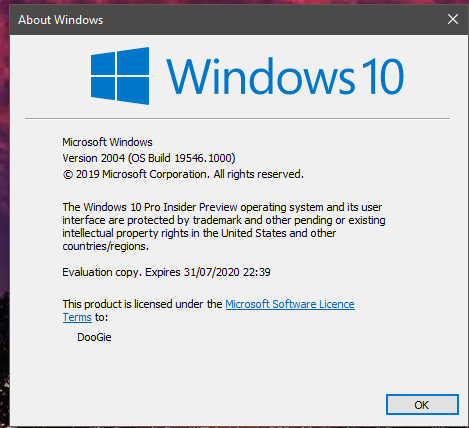Viewport: 469px width, 428px height.
Task: Click the blue Windows logo icon
Action: tap(120, 76)
